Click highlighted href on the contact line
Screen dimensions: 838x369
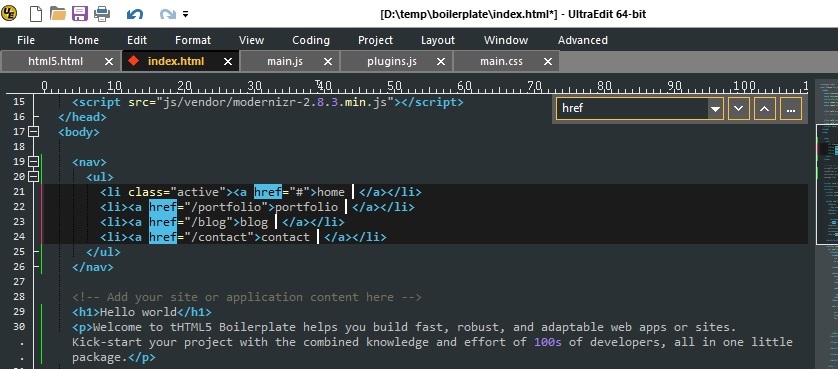pyautogui.click(x=163, y=236)
